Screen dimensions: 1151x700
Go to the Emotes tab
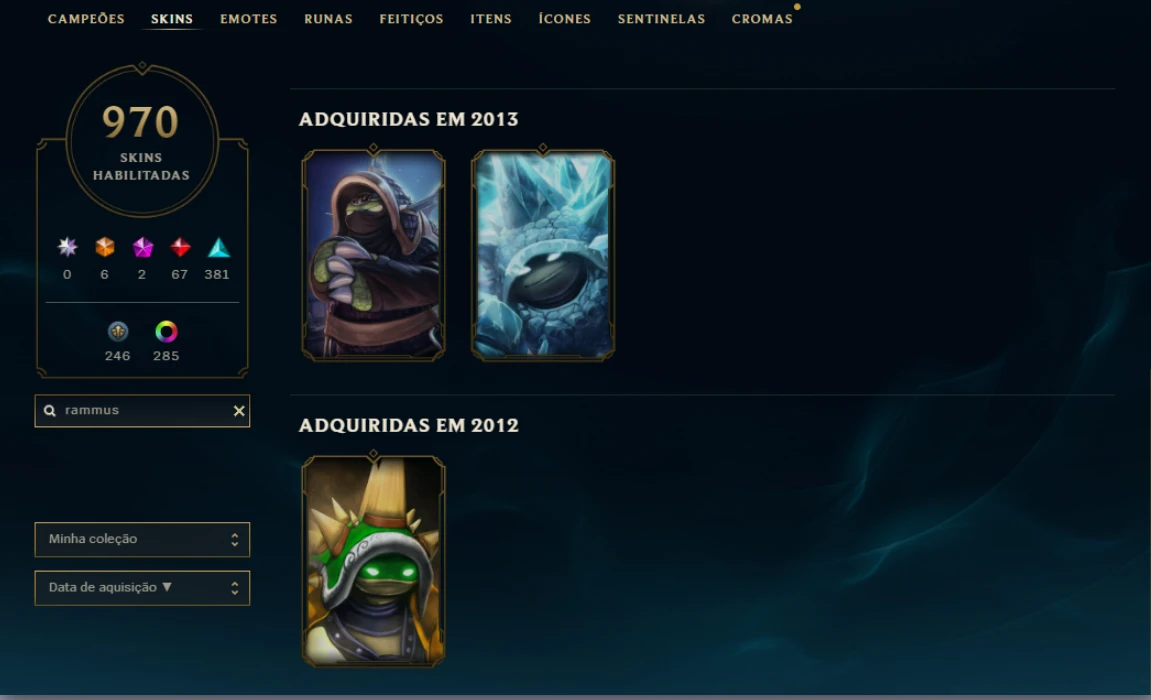tap(249, 19)
